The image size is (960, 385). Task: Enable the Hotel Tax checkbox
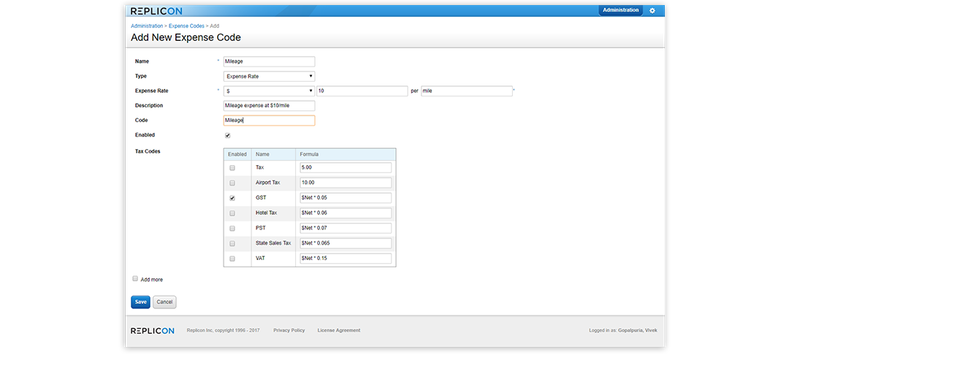pos(232,213)
